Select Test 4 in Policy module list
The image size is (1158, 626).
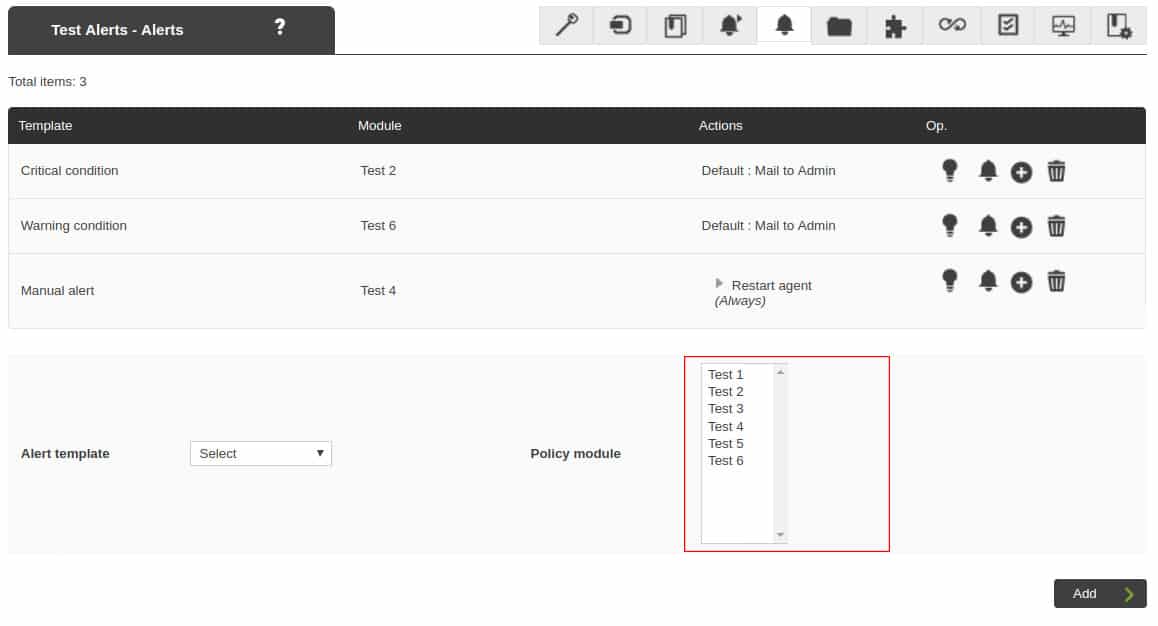click(x=725, y=426)
